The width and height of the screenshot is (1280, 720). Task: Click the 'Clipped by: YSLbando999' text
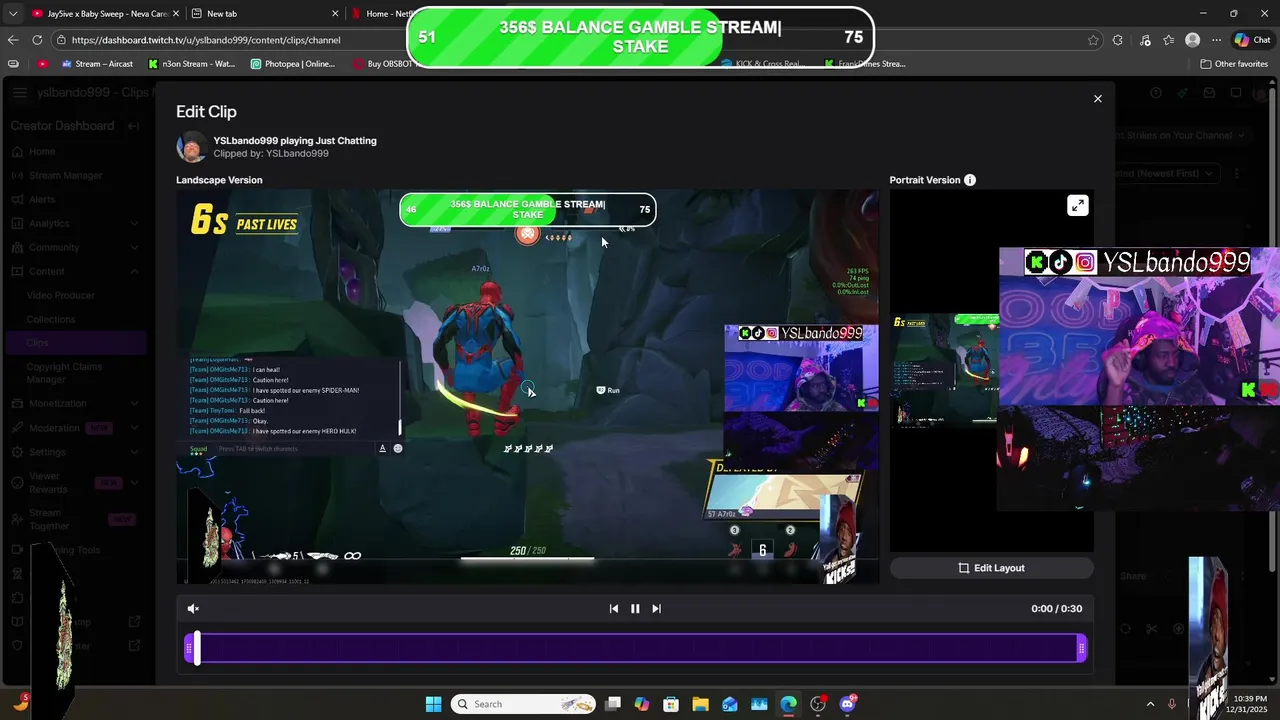271,154
